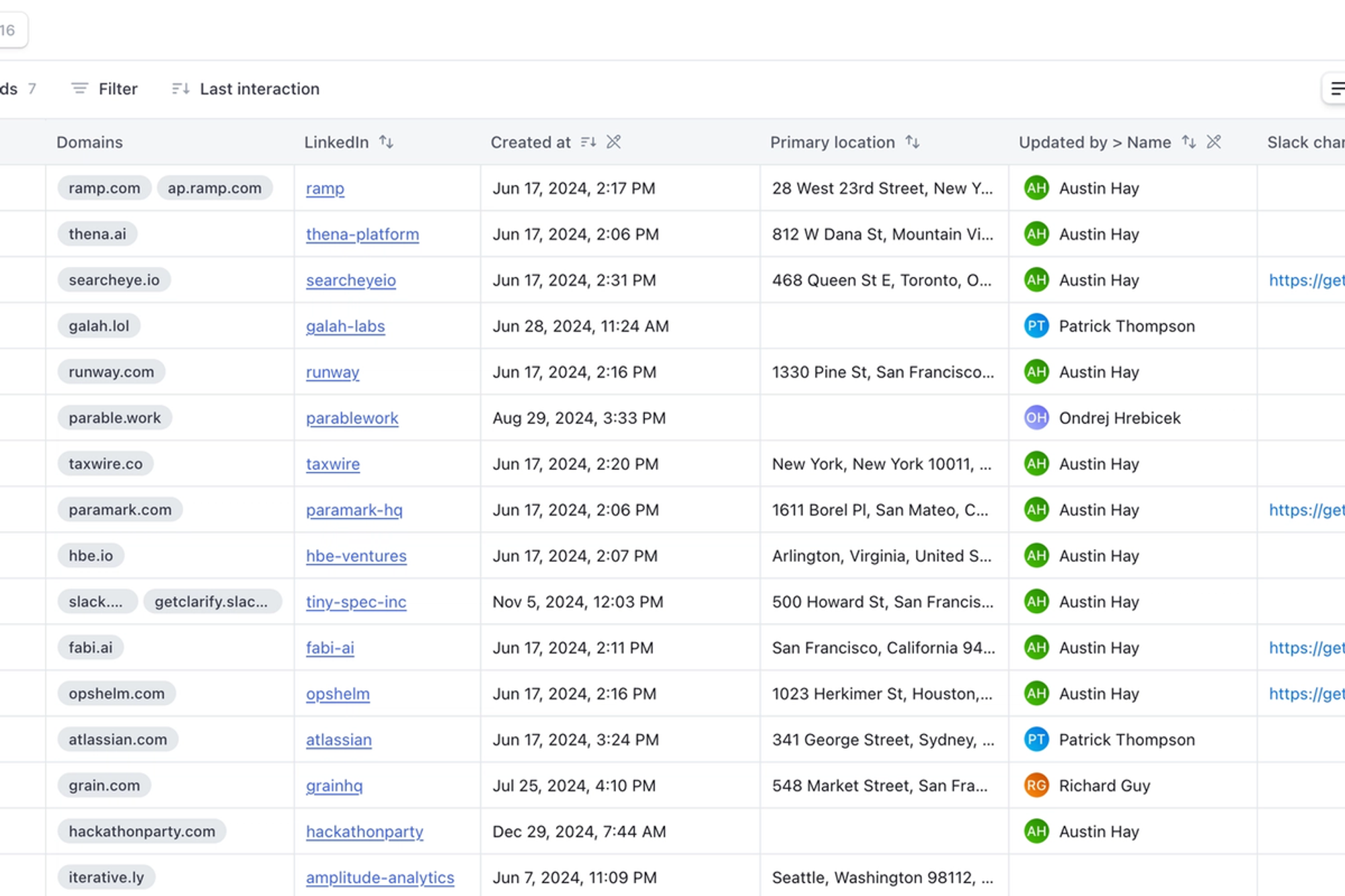
Task: Select the Domains column header
Action: tap(89, 142)
